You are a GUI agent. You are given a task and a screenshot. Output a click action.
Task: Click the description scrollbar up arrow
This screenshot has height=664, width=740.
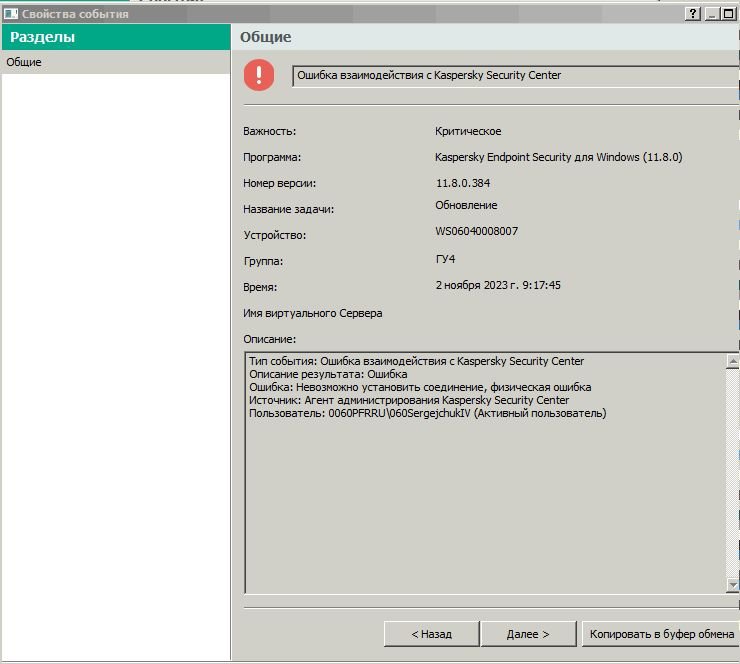(x=732, y=361)
